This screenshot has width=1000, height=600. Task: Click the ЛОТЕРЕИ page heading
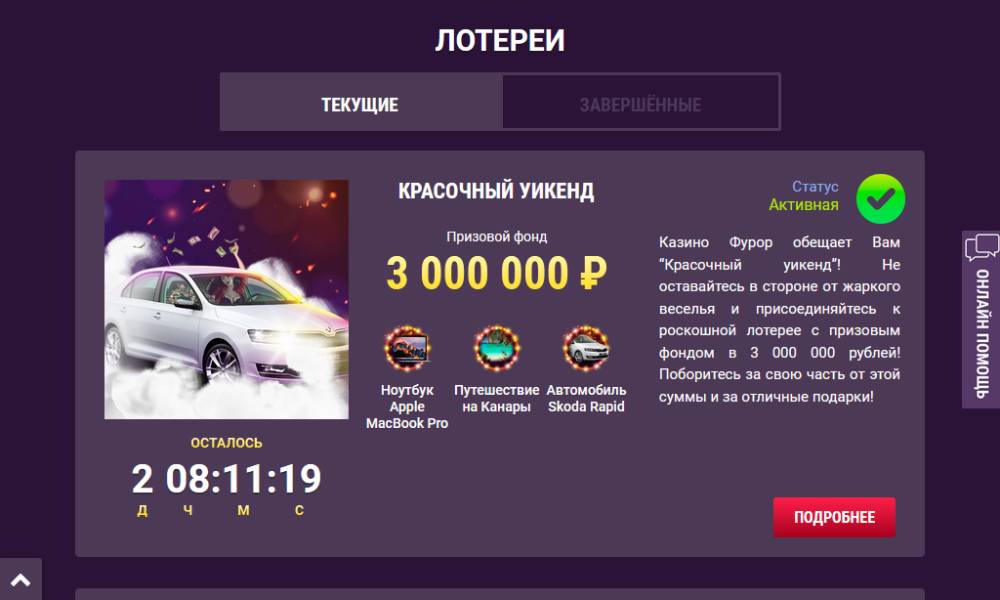coord(500,40)
